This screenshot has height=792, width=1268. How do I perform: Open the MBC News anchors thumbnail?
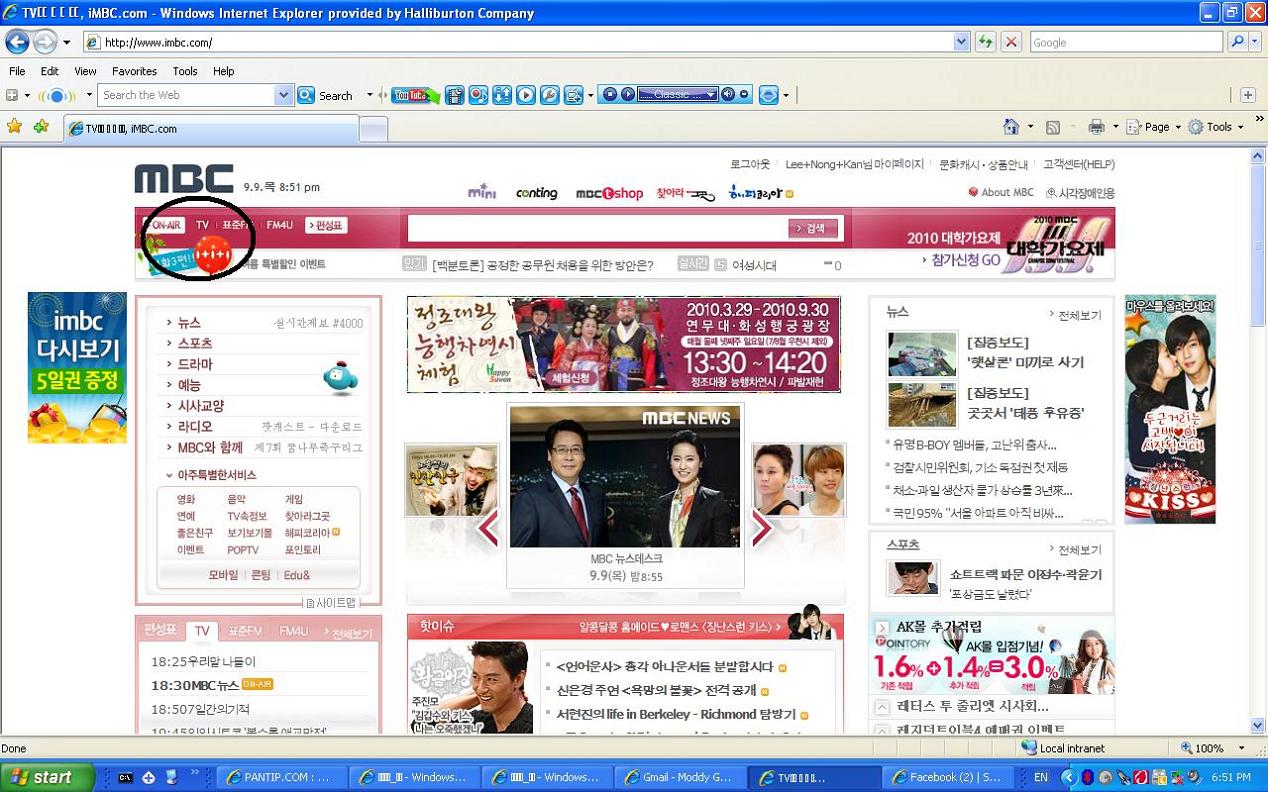click(x=625, y=476)
